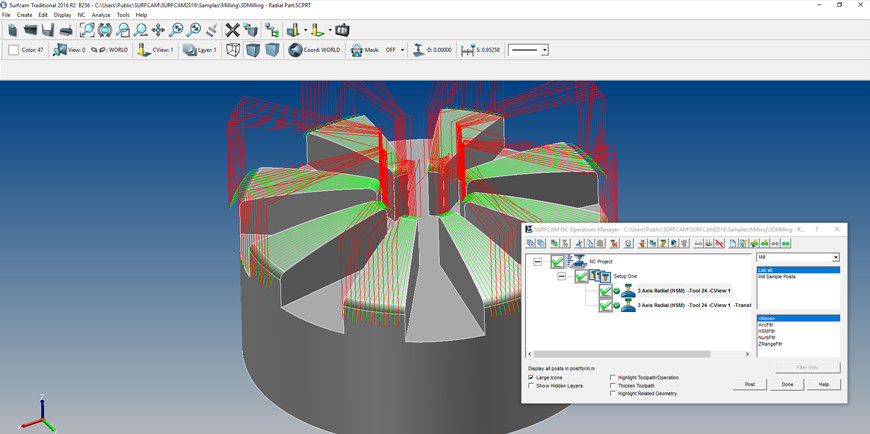
Task: Click the question mark in Operations Manager title
Action: pyautogui.click(x=816, y=229)
